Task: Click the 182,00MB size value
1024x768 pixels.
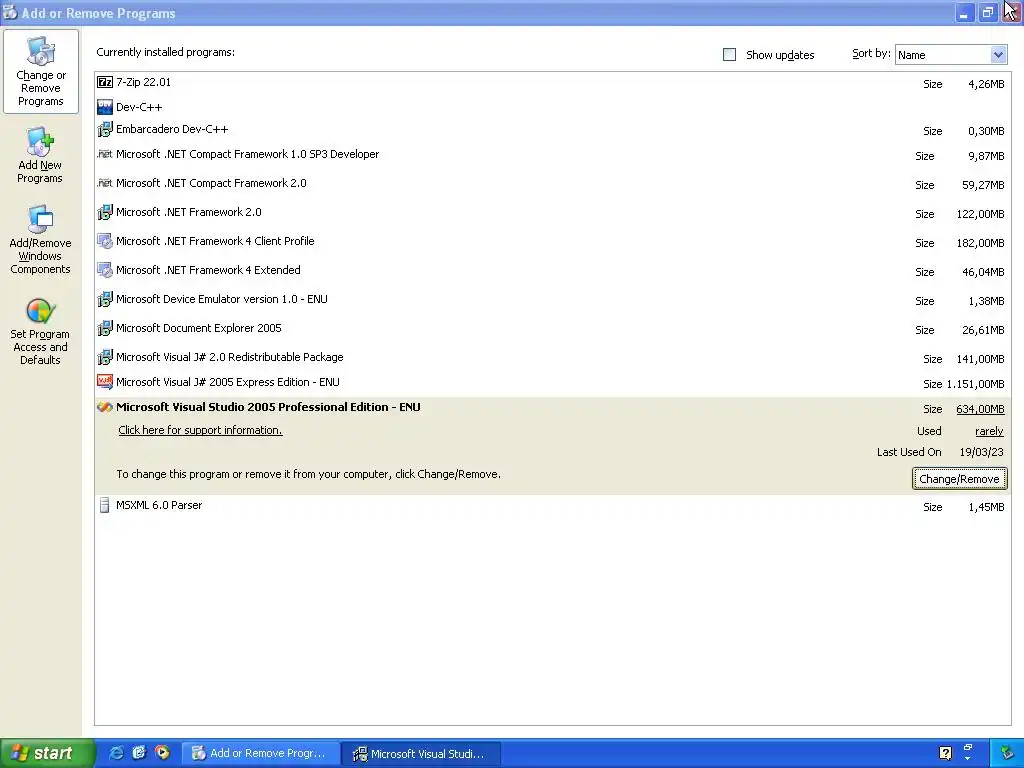Action: click(980, 244)
